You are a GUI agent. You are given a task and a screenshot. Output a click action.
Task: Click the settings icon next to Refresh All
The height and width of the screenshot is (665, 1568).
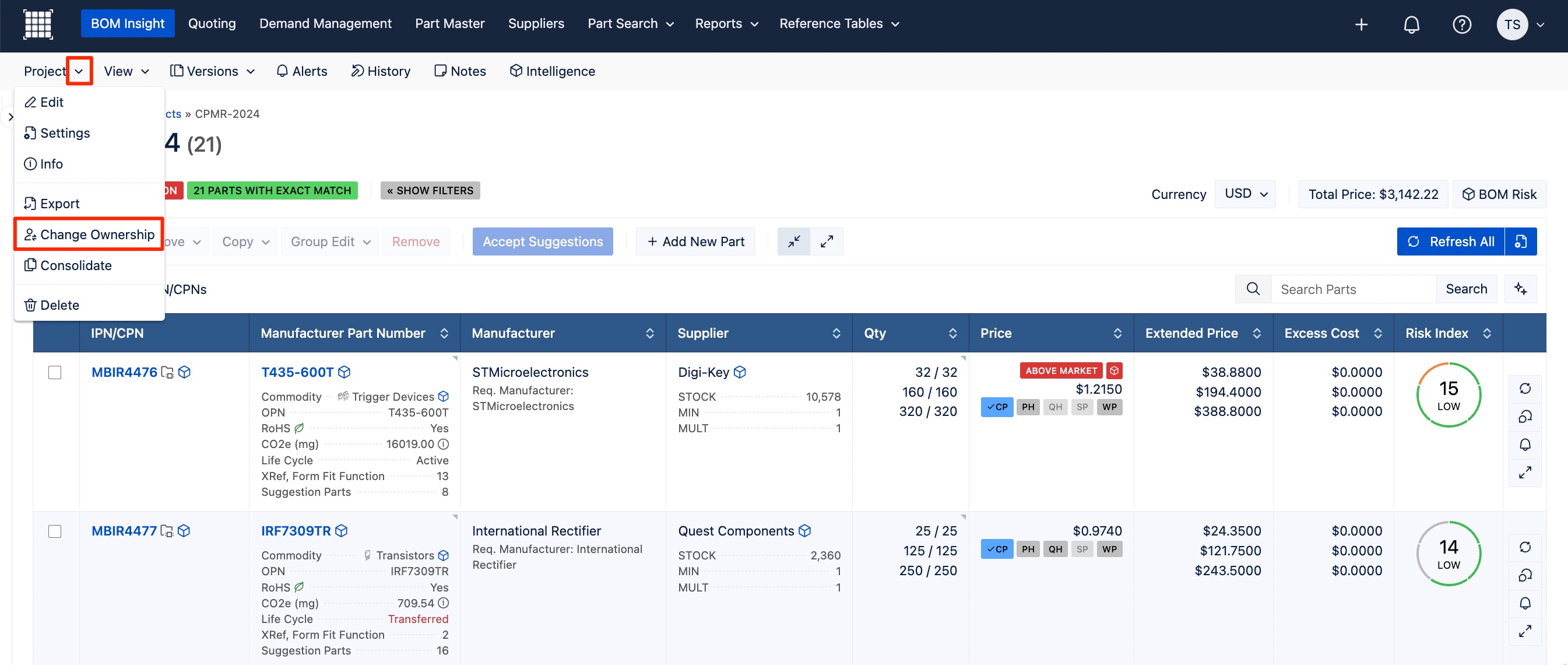pyautogui.click(x=1521, y=242)
